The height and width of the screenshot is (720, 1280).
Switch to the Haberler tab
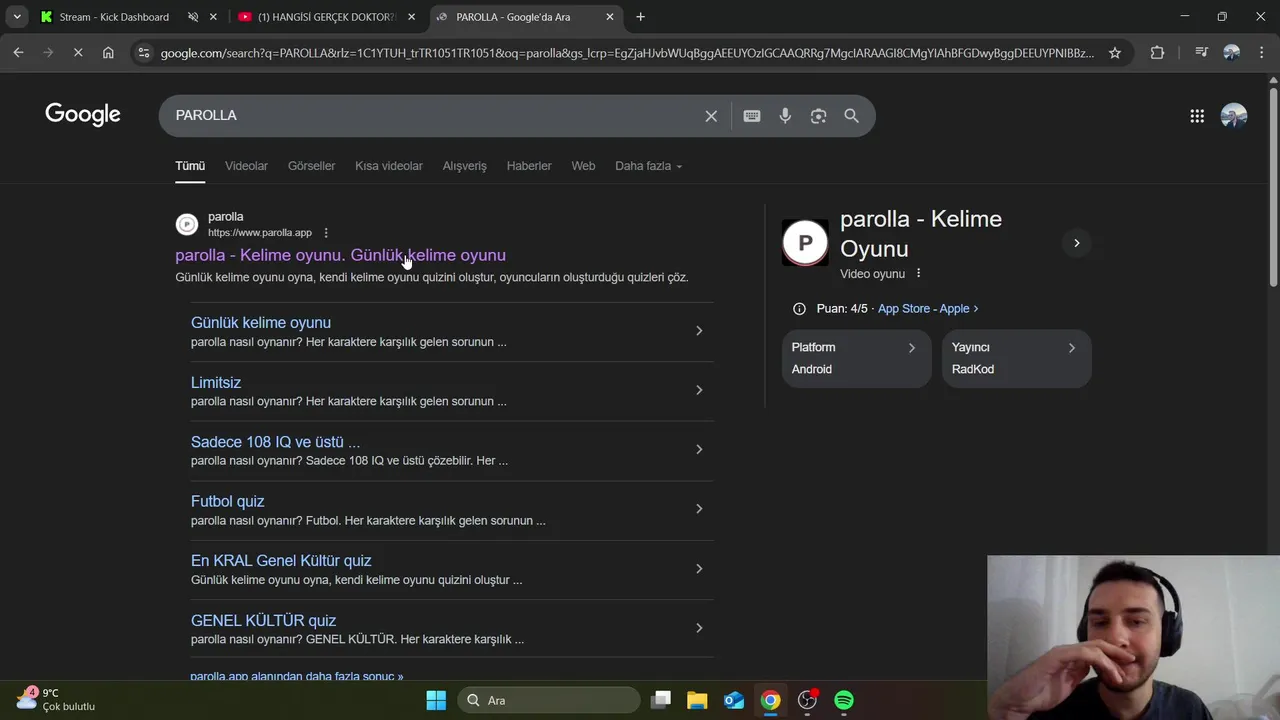[x=529, y=166]
